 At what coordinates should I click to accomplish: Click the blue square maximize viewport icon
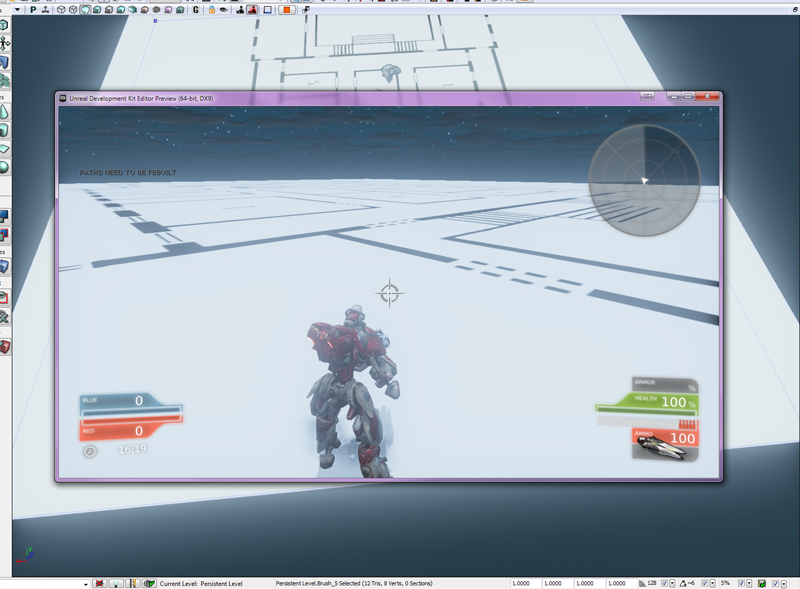click(267, 10)
